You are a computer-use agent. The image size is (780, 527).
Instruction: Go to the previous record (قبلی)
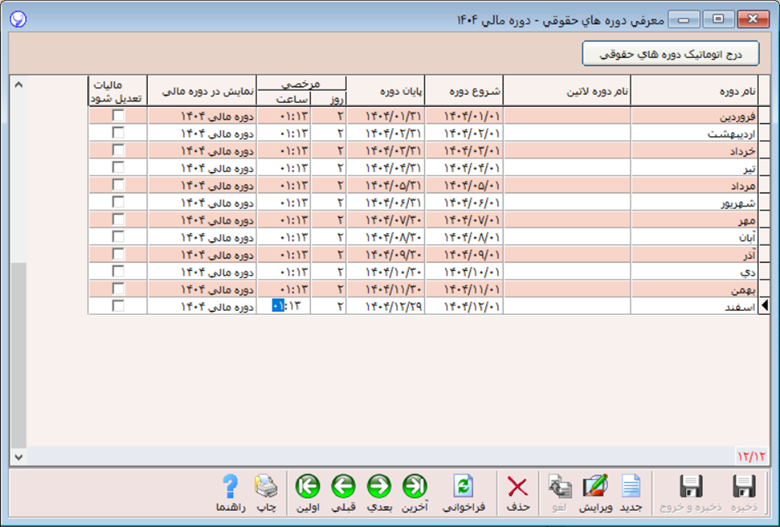coord(344,493)
